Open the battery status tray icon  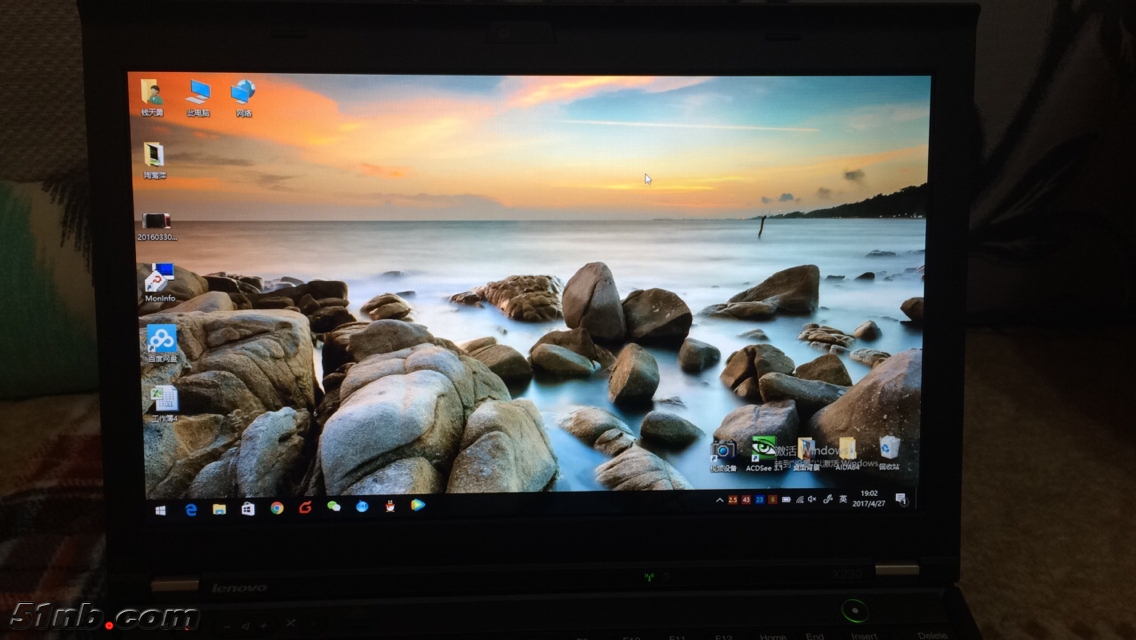tap(786, 499)
